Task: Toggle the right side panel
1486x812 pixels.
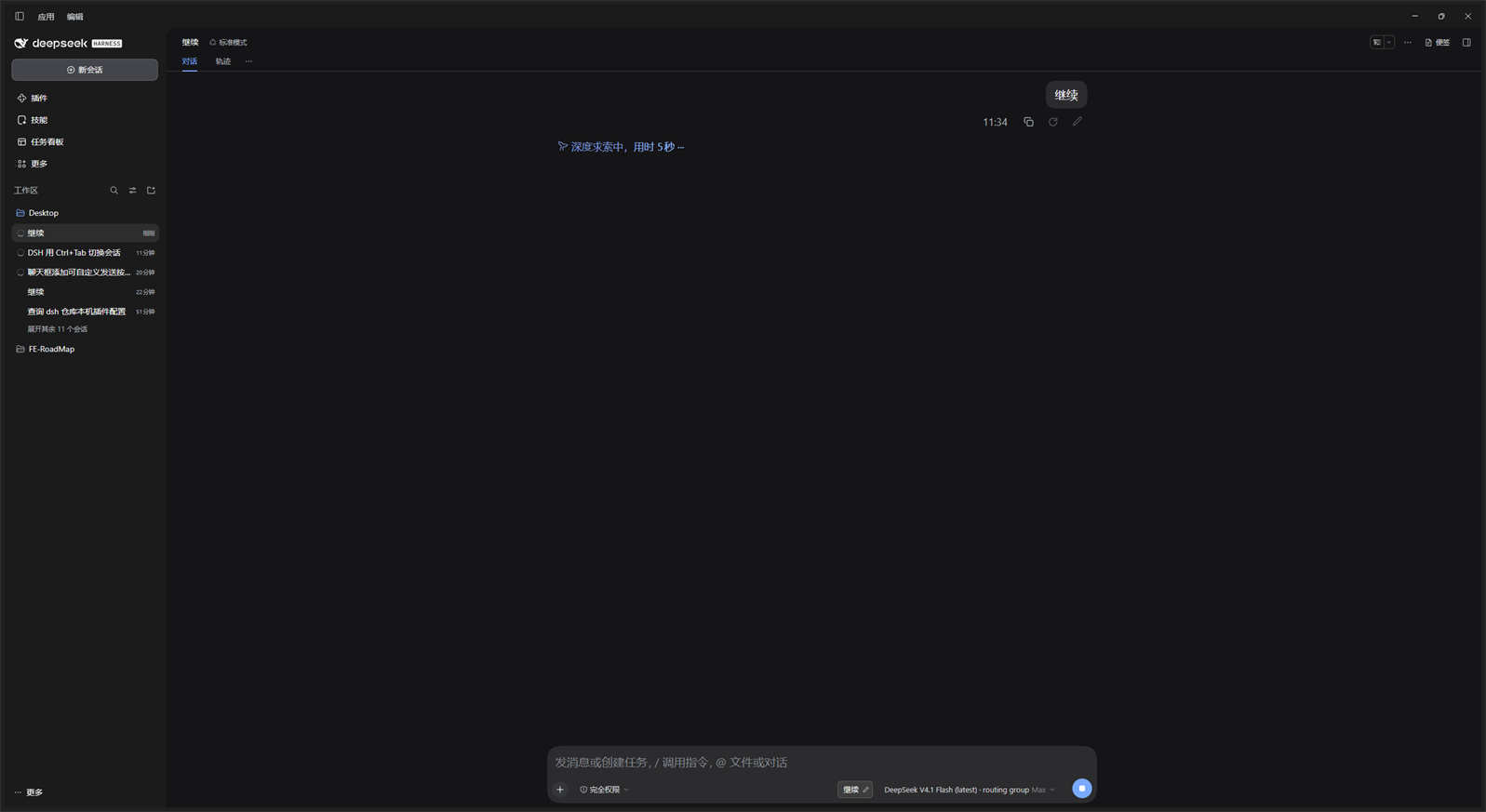Action: (1466, 43)
